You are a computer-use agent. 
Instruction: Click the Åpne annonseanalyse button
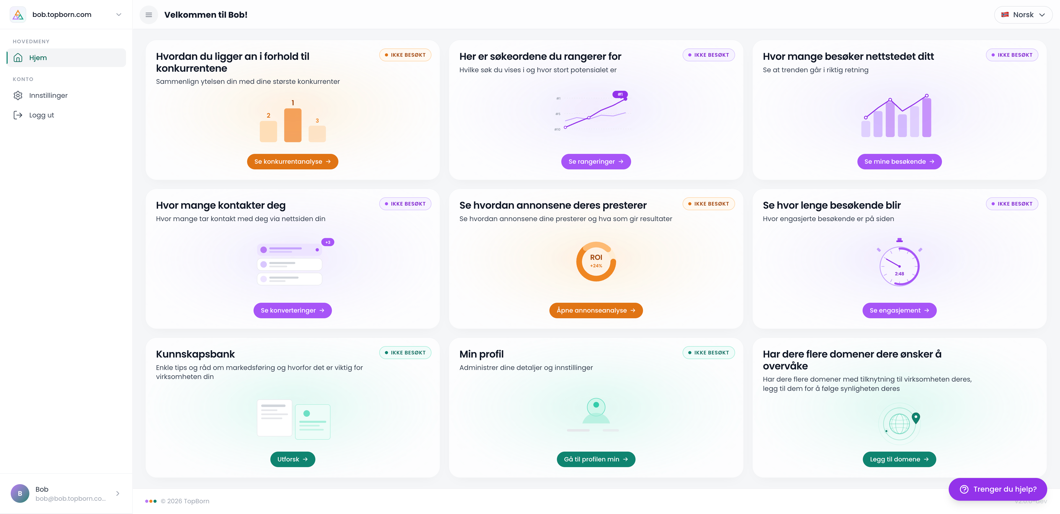596,310
